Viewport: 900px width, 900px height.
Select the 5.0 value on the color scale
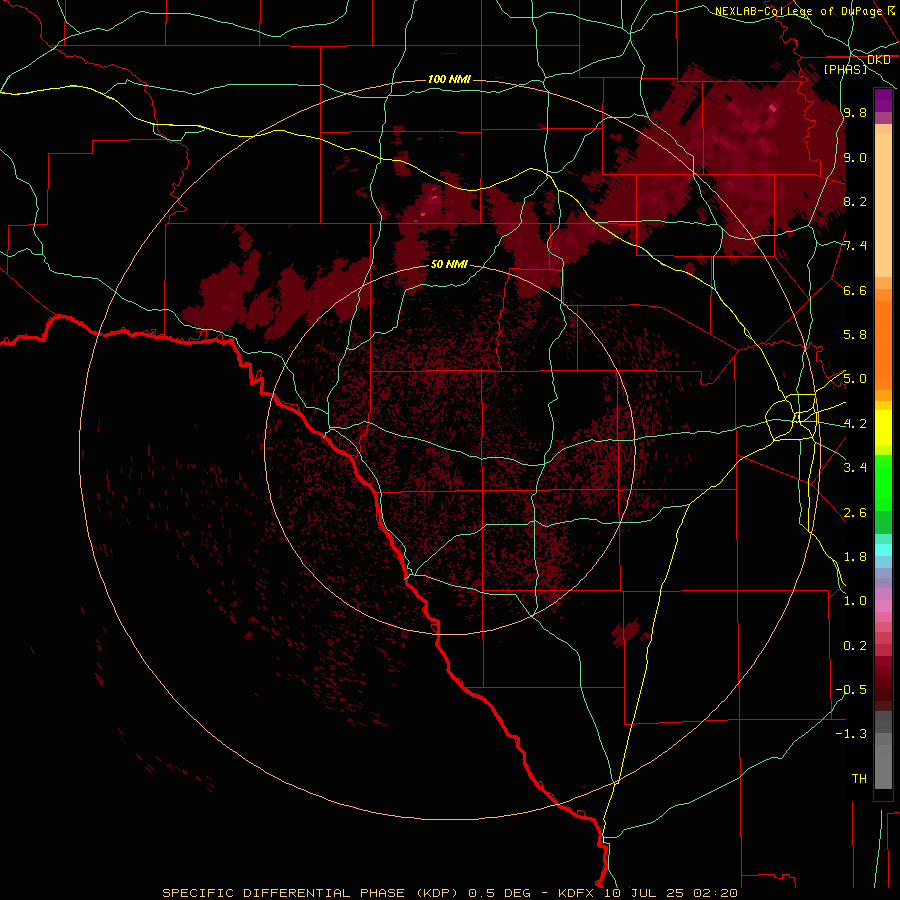(855, 379)
